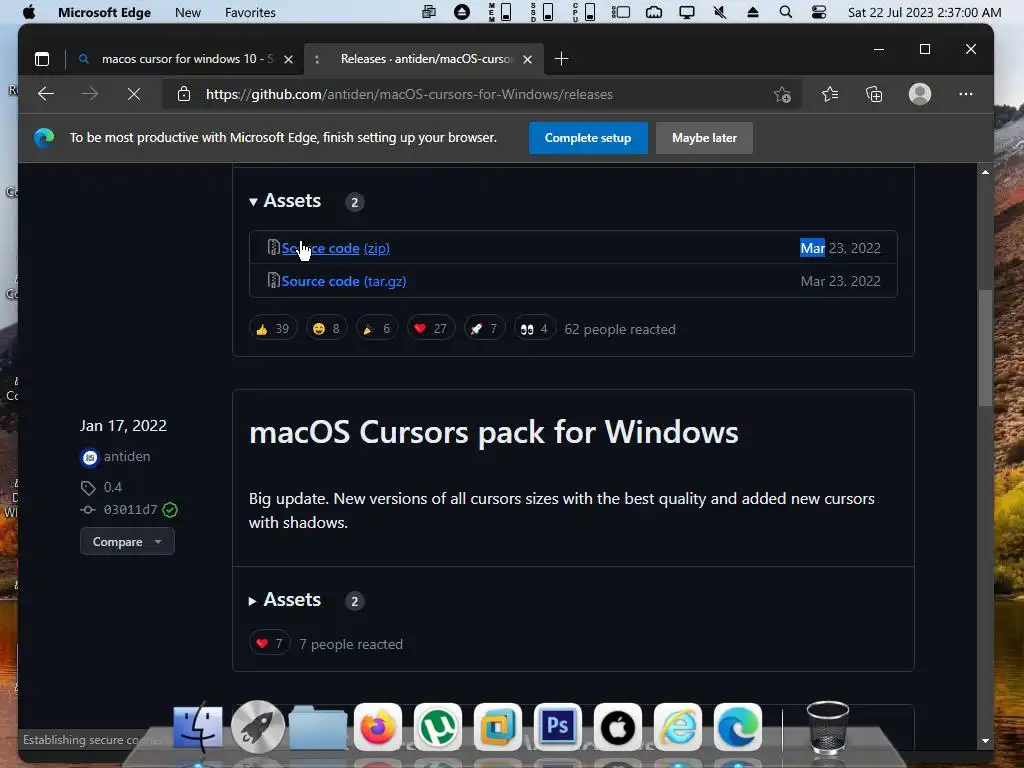View site information via the lock icon
This screenshot has height=768, width=1024.
click(x=184, y=94)
